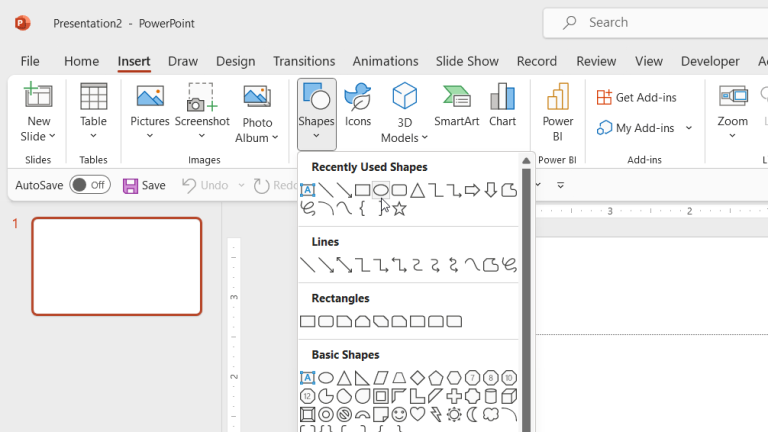Open Get Add-ins

(x=636, y=97)
